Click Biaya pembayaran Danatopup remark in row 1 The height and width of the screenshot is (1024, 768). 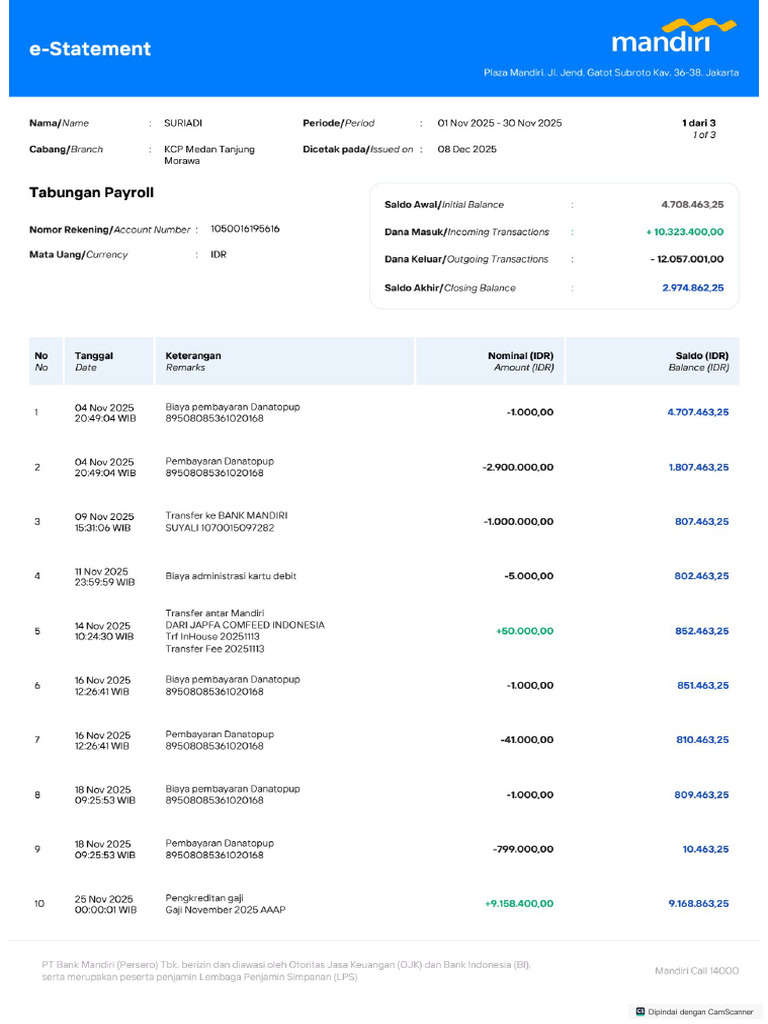click(232, 407)
